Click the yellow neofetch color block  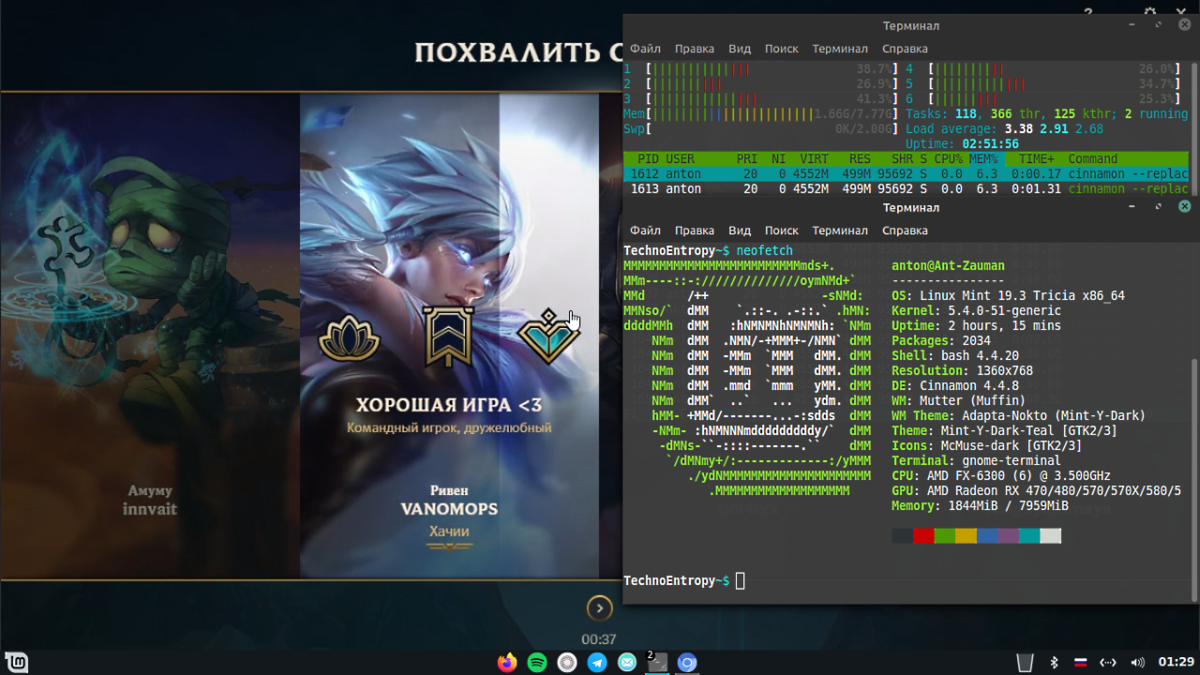pyautogui.click(x=965, y=536)
